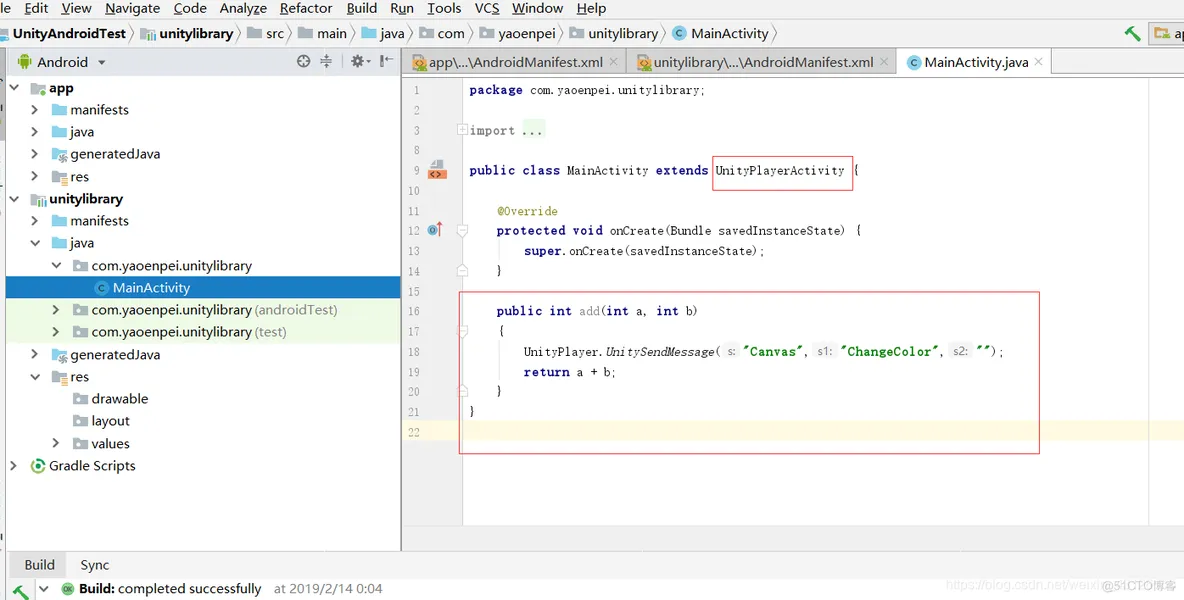Collapse the unitylibrary module node
This screenshot has width=1184, height=600.
[x=14, y=198]
